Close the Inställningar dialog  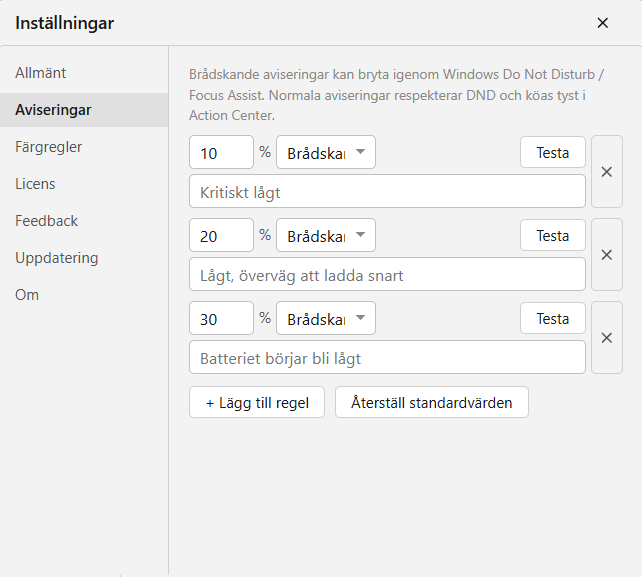coord(602,23)
